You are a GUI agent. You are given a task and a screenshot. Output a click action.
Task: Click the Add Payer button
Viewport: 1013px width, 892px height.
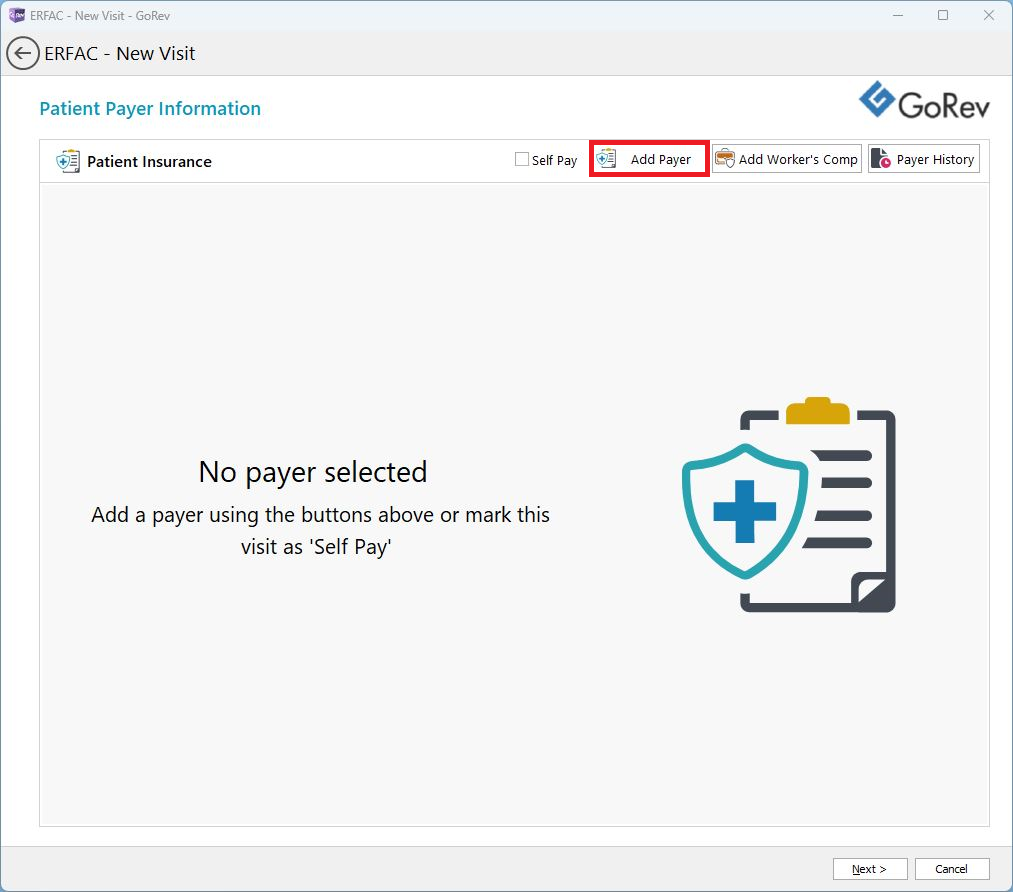tap(649, 159)
